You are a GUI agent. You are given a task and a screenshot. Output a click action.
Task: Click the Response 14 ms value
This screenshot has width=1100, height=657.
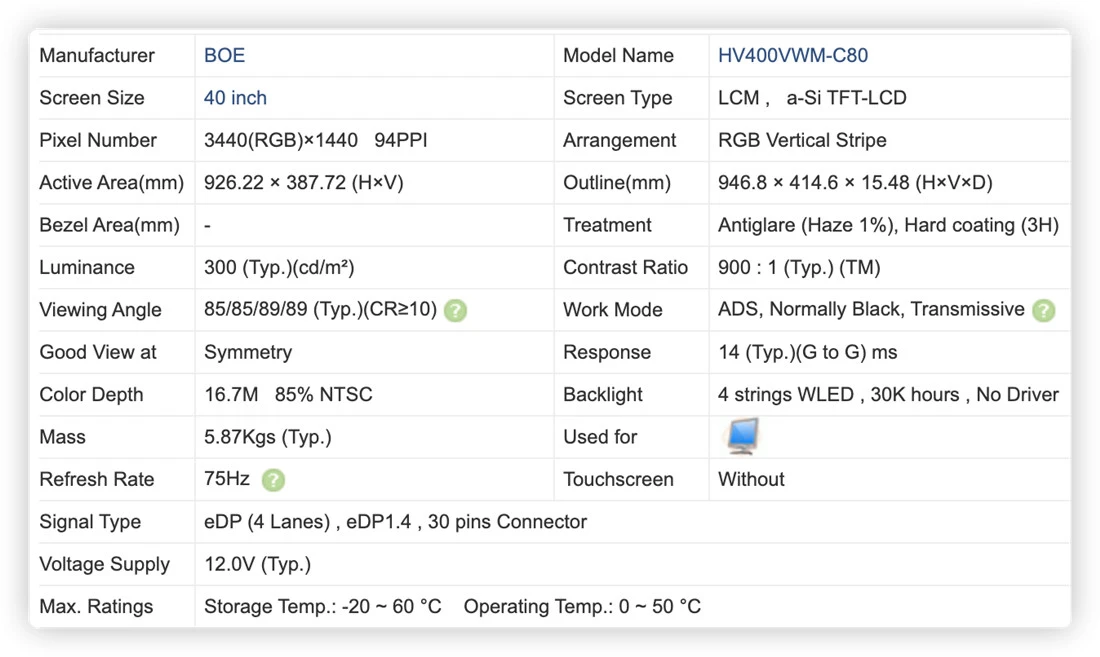807,352
